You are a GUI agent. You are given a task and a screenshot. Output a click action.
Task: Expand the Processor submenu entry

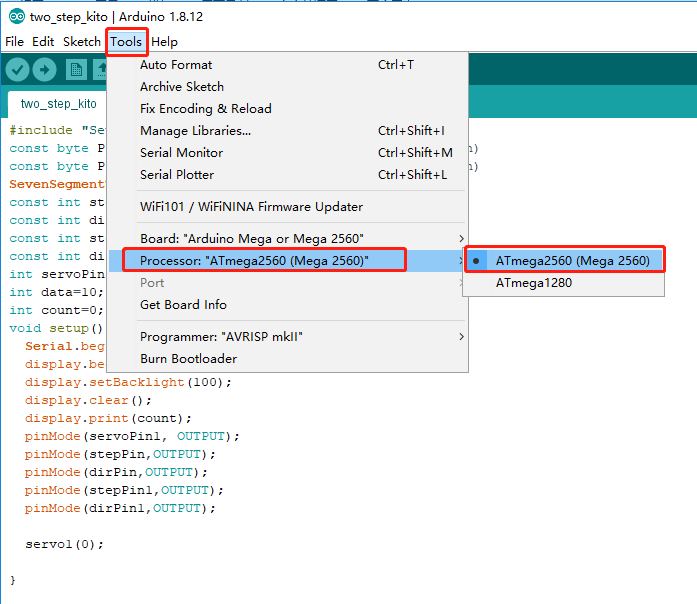[x=288, y=260]
